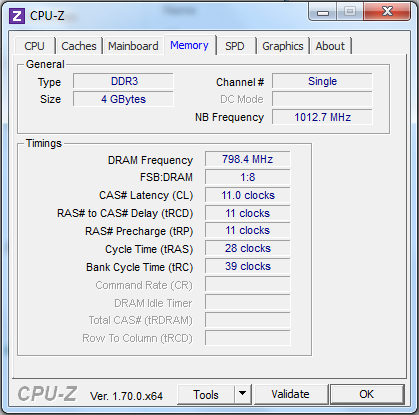The width and height of the screenshot is (419, 415).
Task: Select the Memory tab
Action: click(x=189, y=45)
